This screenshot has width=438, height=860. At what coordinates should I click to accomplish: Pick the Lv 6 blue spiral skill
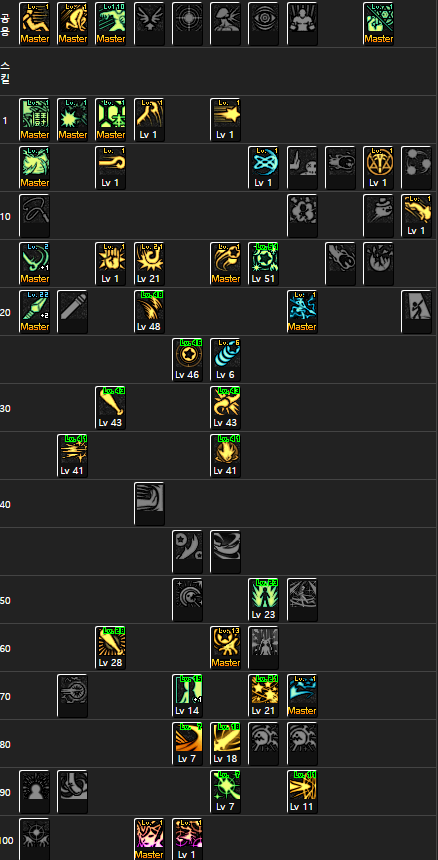(225, 360)
